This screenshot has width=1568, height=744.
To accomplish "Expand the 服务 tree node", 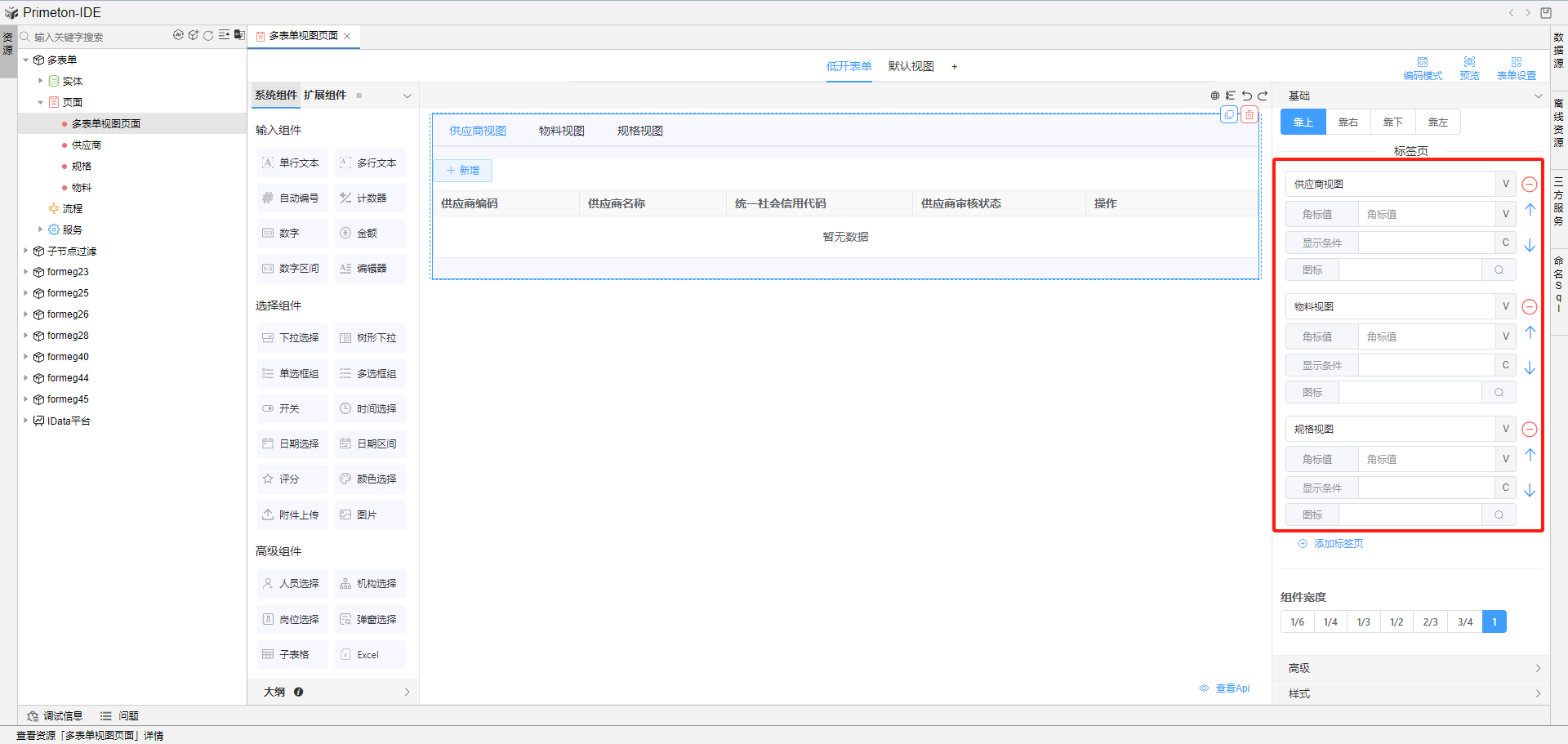I will [40, 229].
